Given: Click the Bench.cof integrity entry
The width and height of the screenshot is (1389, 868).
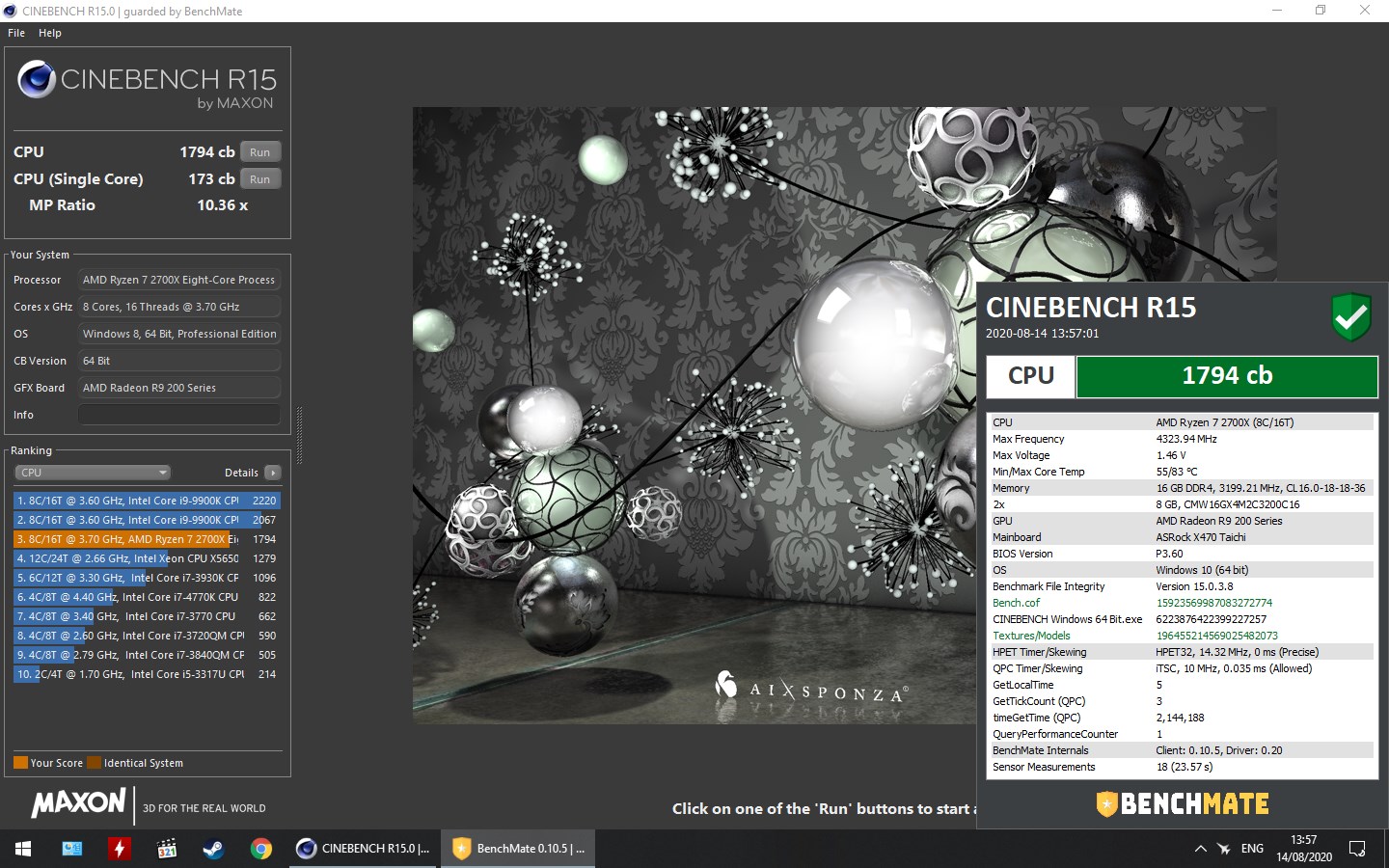Looking at the screenshot, I should tap(1183, 603).
